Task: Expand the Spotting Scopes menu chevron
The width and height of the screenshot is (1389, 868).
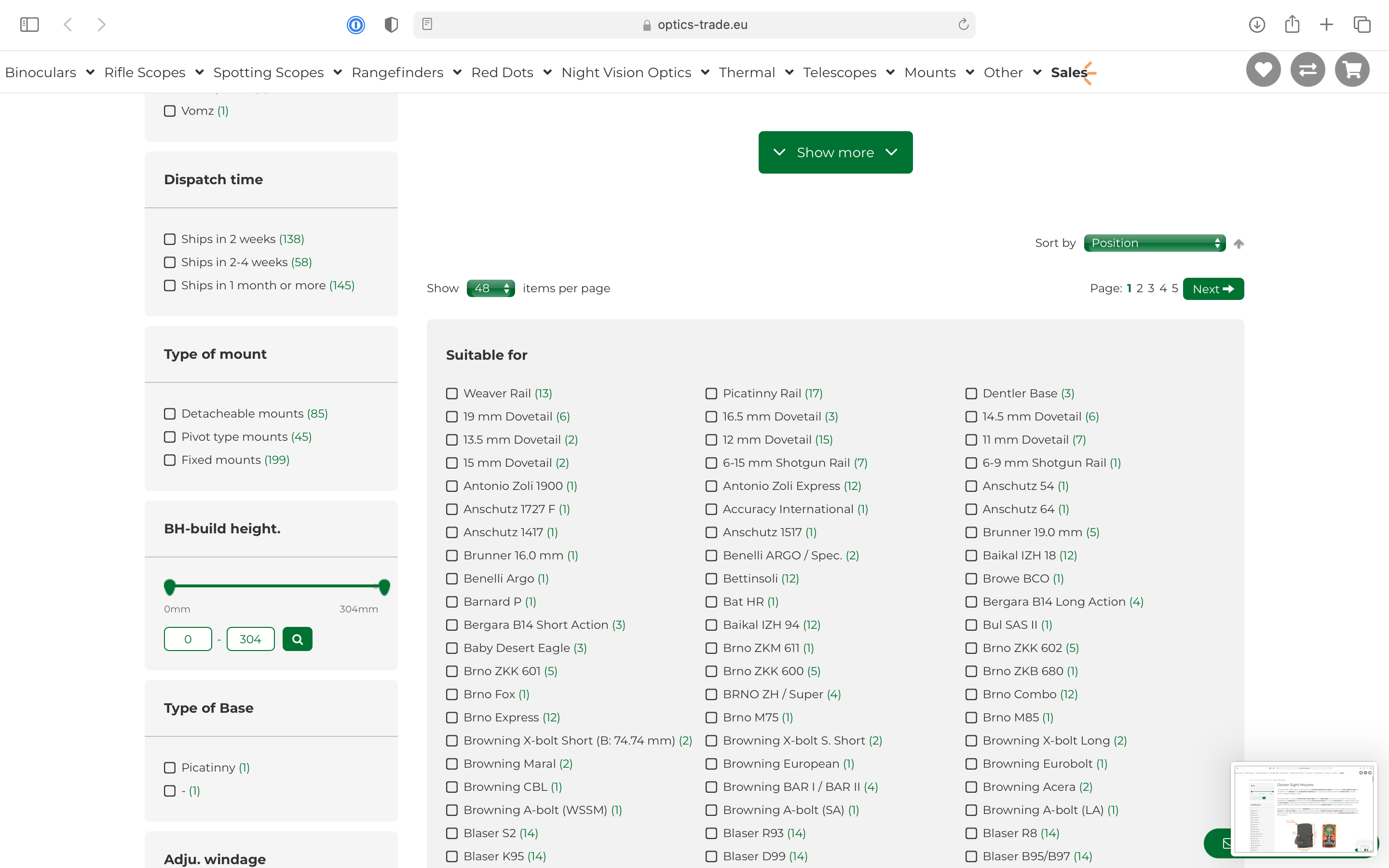Action: (x=338, y=72)
